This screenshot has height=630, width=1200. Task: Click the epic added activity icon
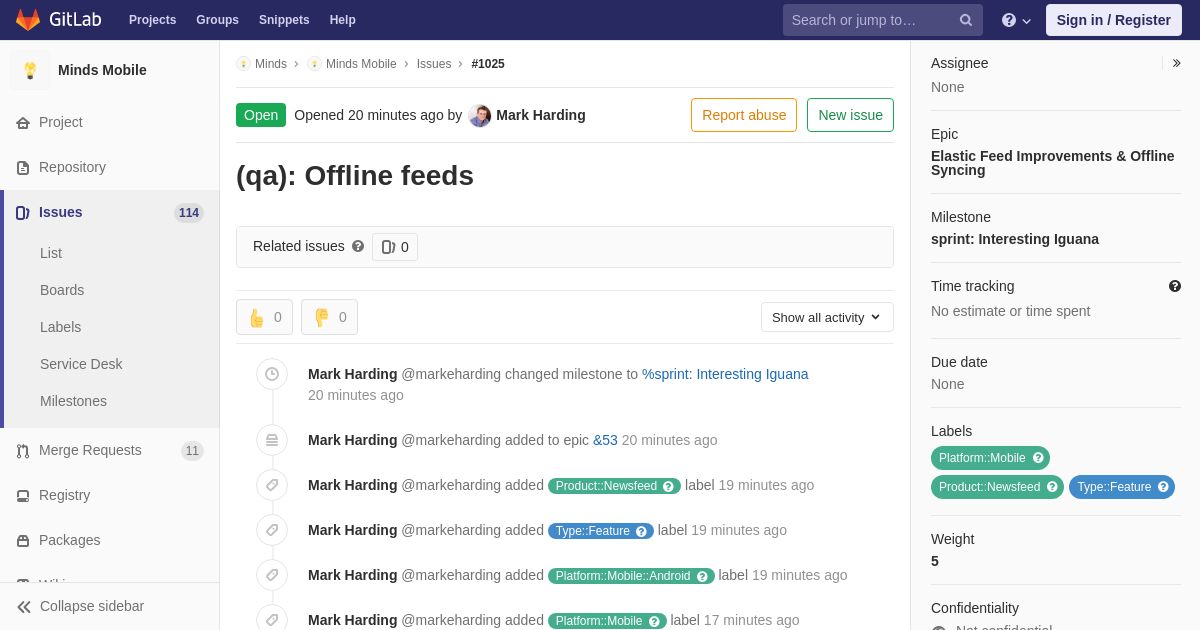[x=272, y=440]
